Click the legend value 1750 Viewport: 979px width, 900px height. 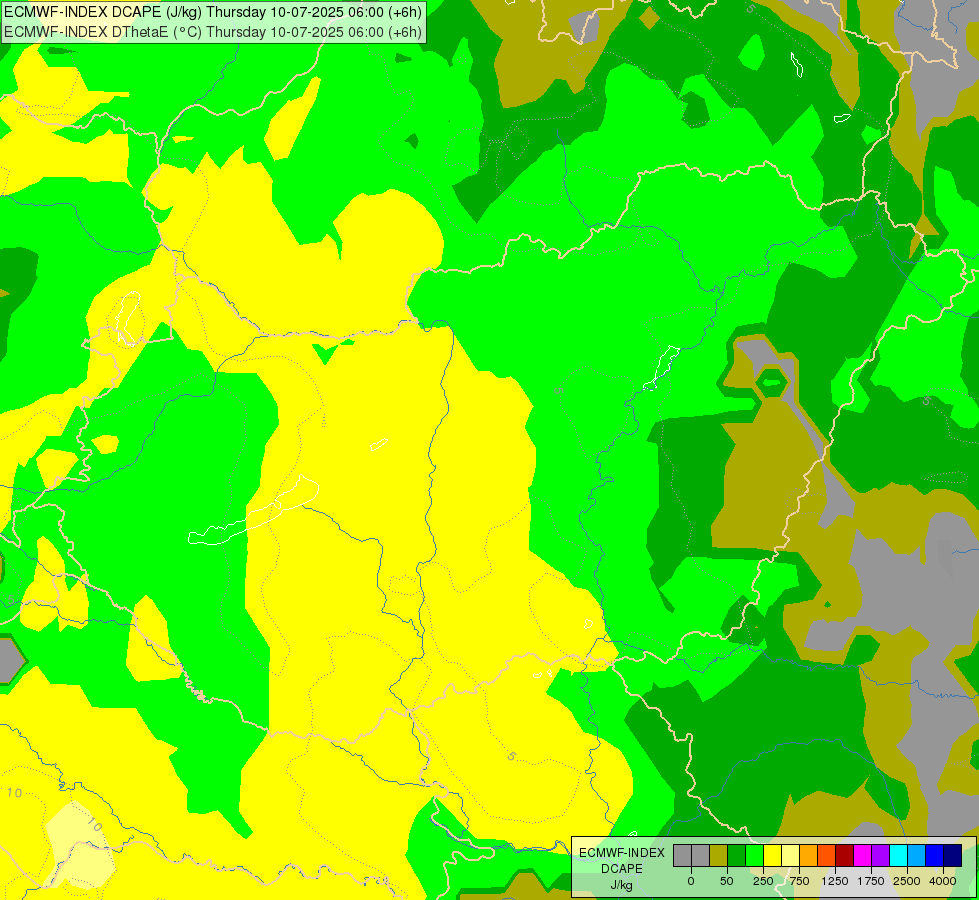pos(871,881)
